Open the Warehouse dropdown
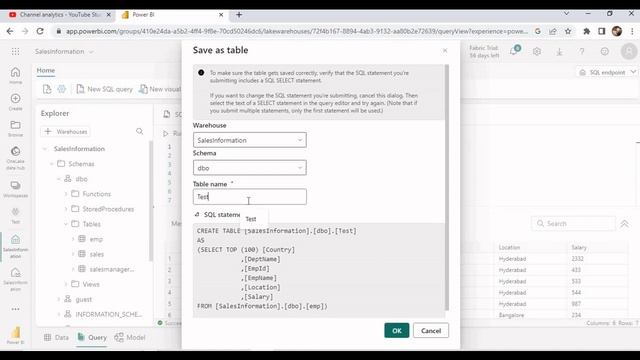The width and height of the screenshot is (640, 360). click(249, 140)
